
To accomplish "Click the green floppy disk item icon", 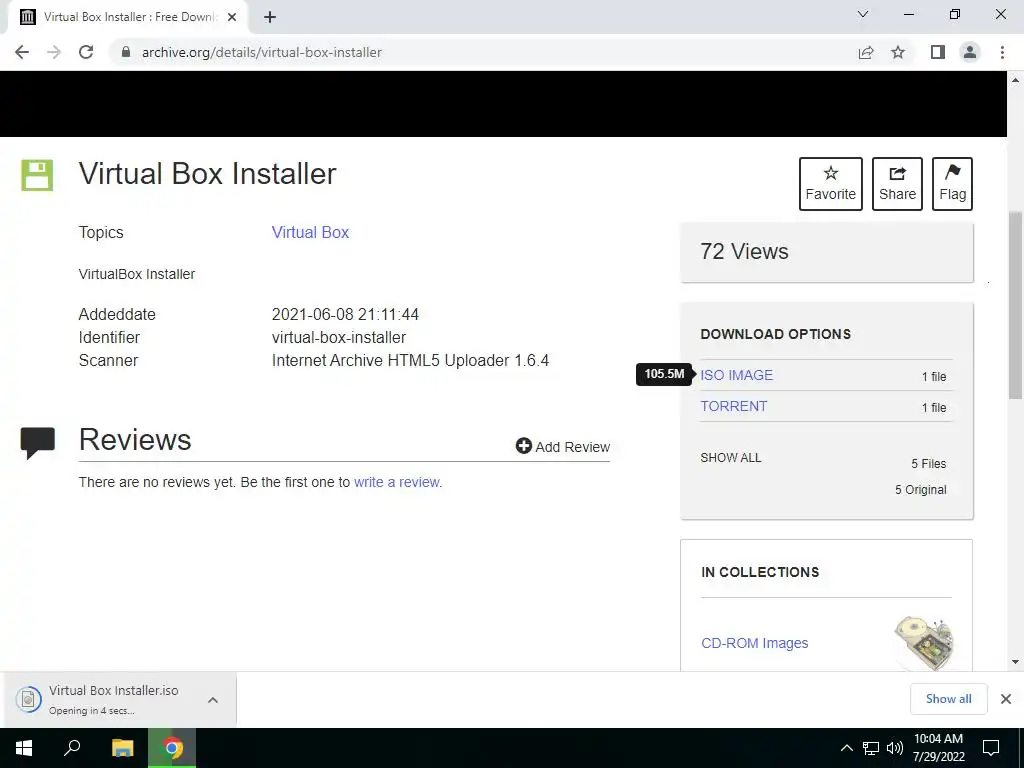I will coord(37,175).
